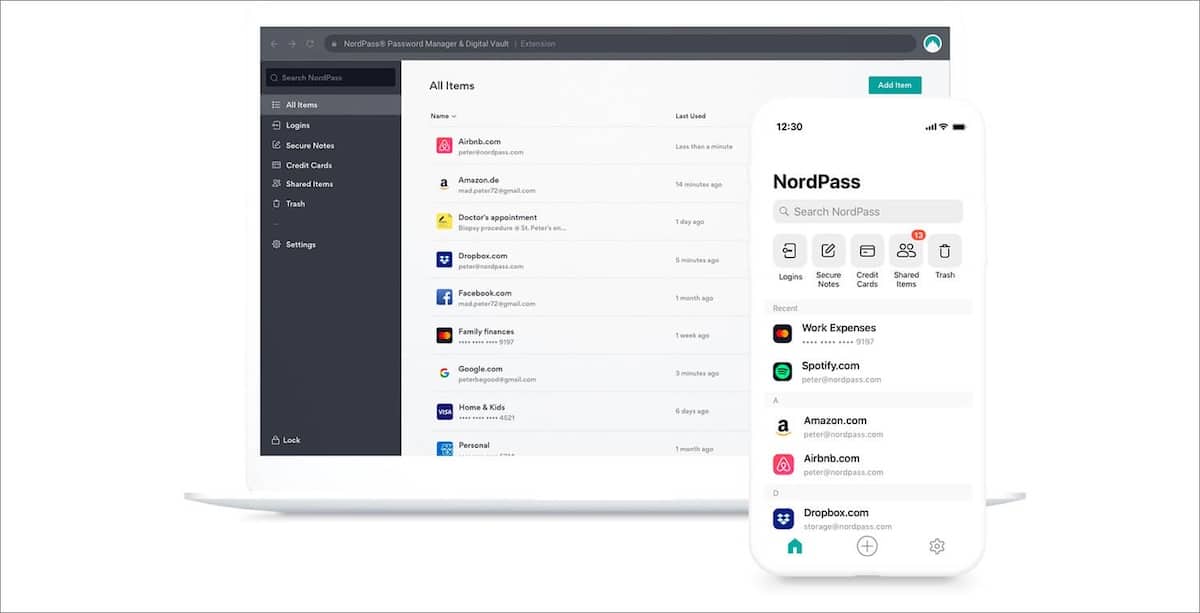
Task: Tap the Credit Cards icon on phone
Action: pyautogui.click(x=867, y=251)
